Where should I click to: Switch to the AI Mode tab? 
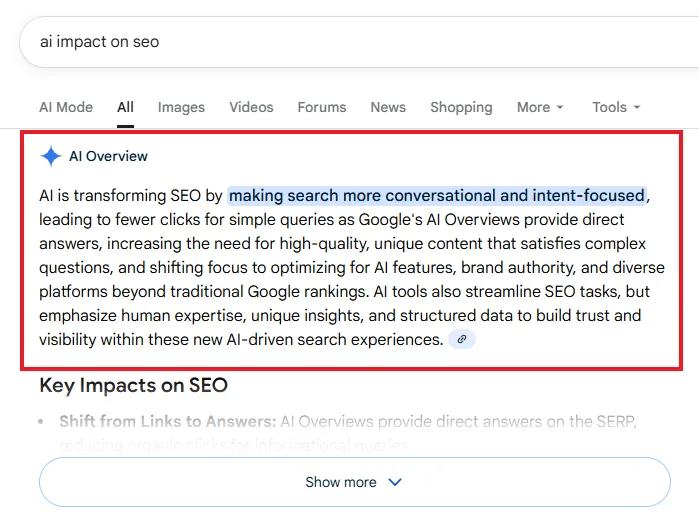click(x=66, y=107)
